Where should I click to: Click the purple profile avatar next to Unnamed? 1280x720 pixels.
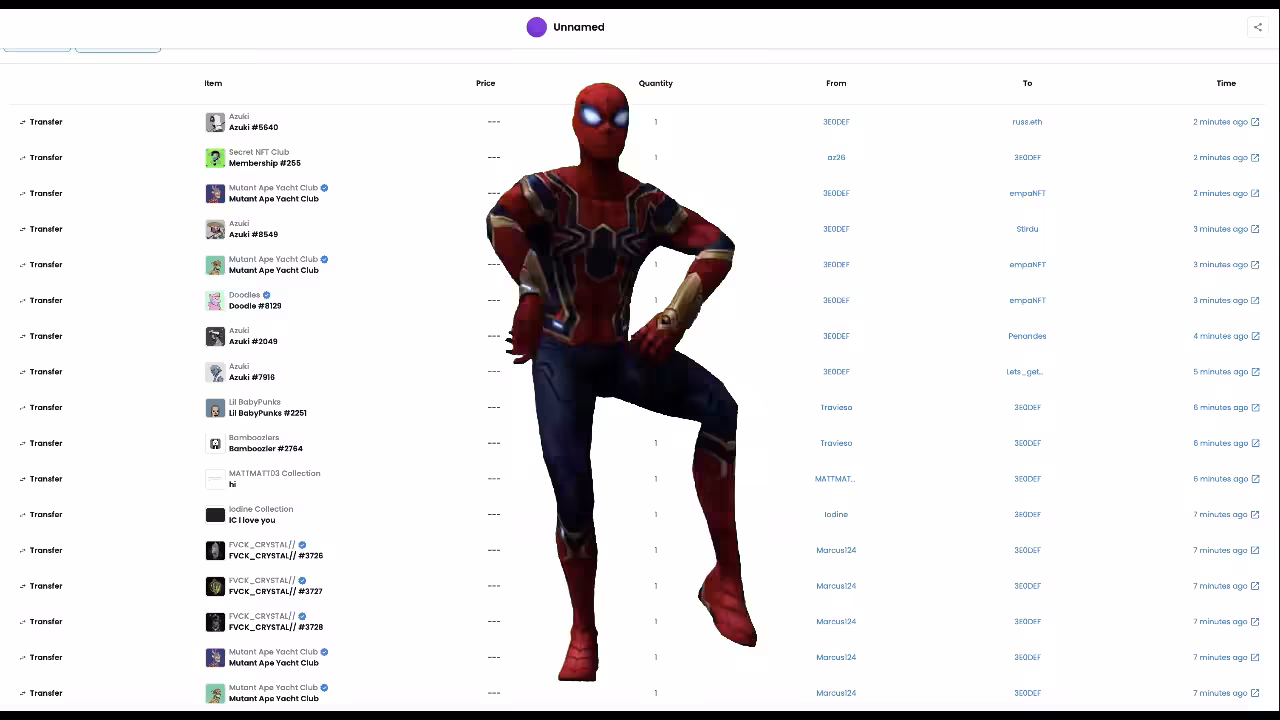537,27
